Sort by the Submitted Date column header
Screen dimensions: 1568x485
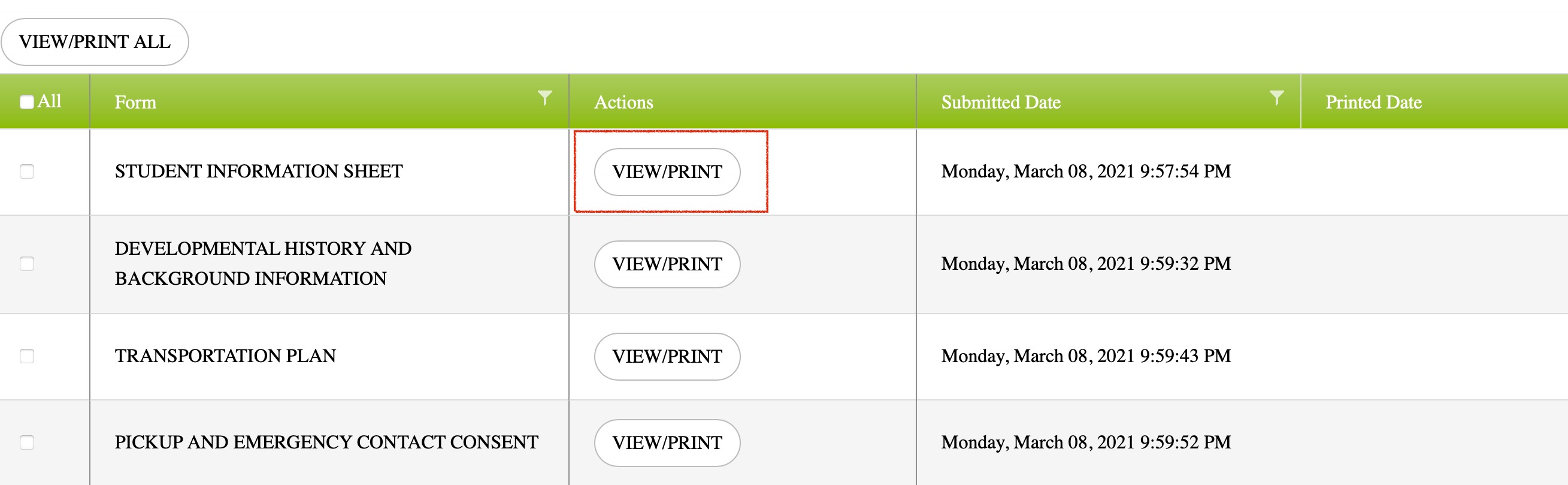[x=1001, y=102]
